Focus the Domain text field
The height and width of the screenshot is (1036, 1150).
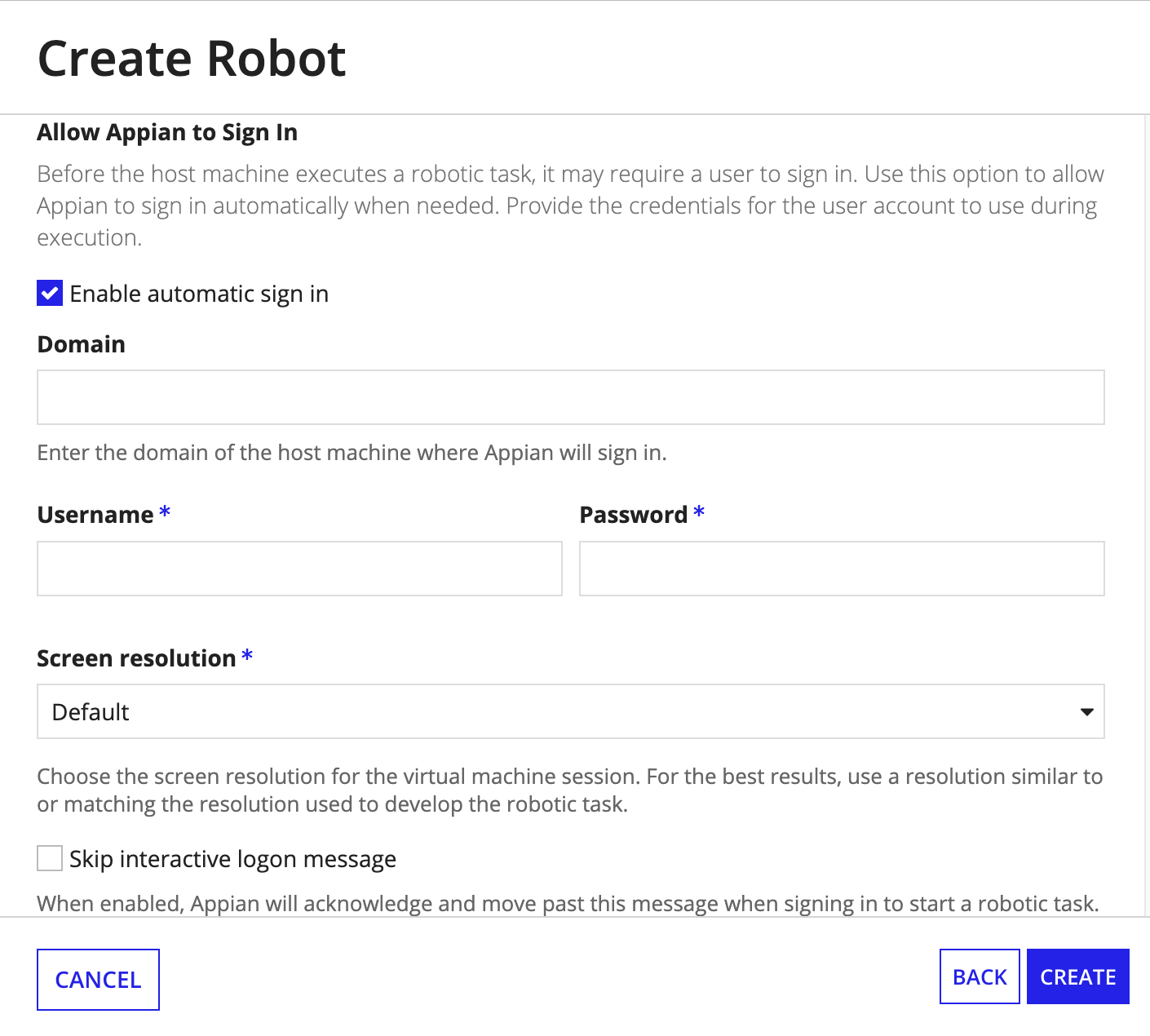[x=571, y=397]
